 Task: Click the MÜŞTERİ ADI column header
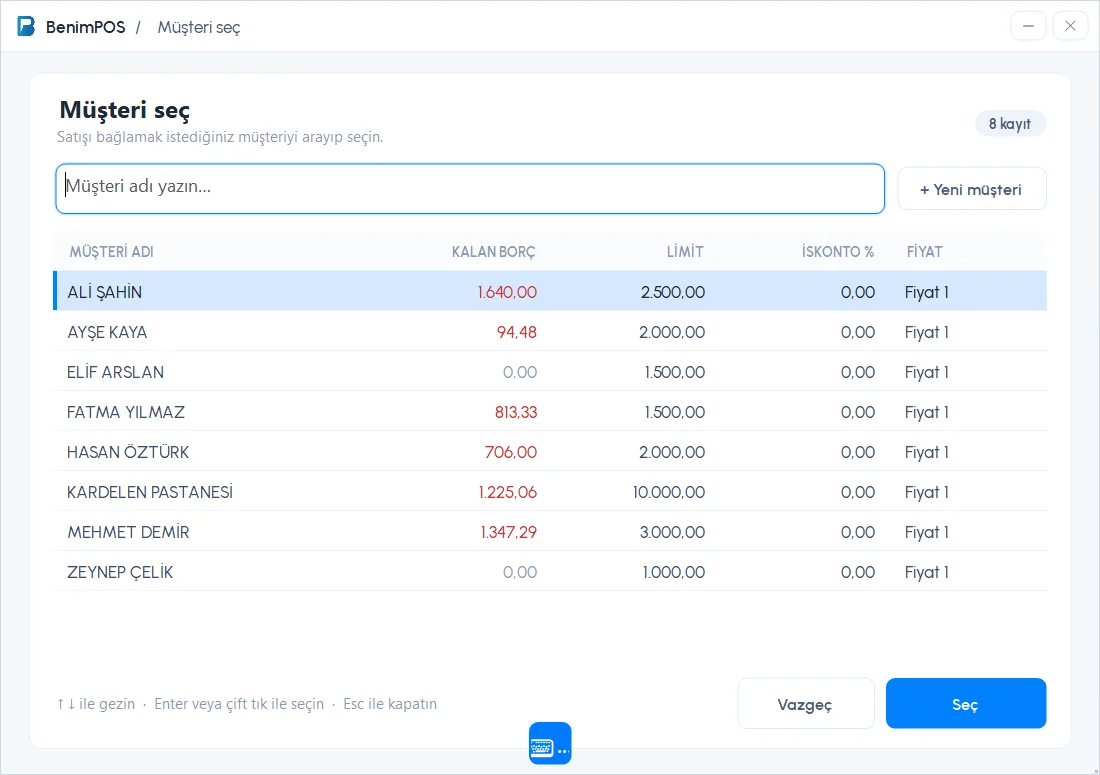click(112, 252)
